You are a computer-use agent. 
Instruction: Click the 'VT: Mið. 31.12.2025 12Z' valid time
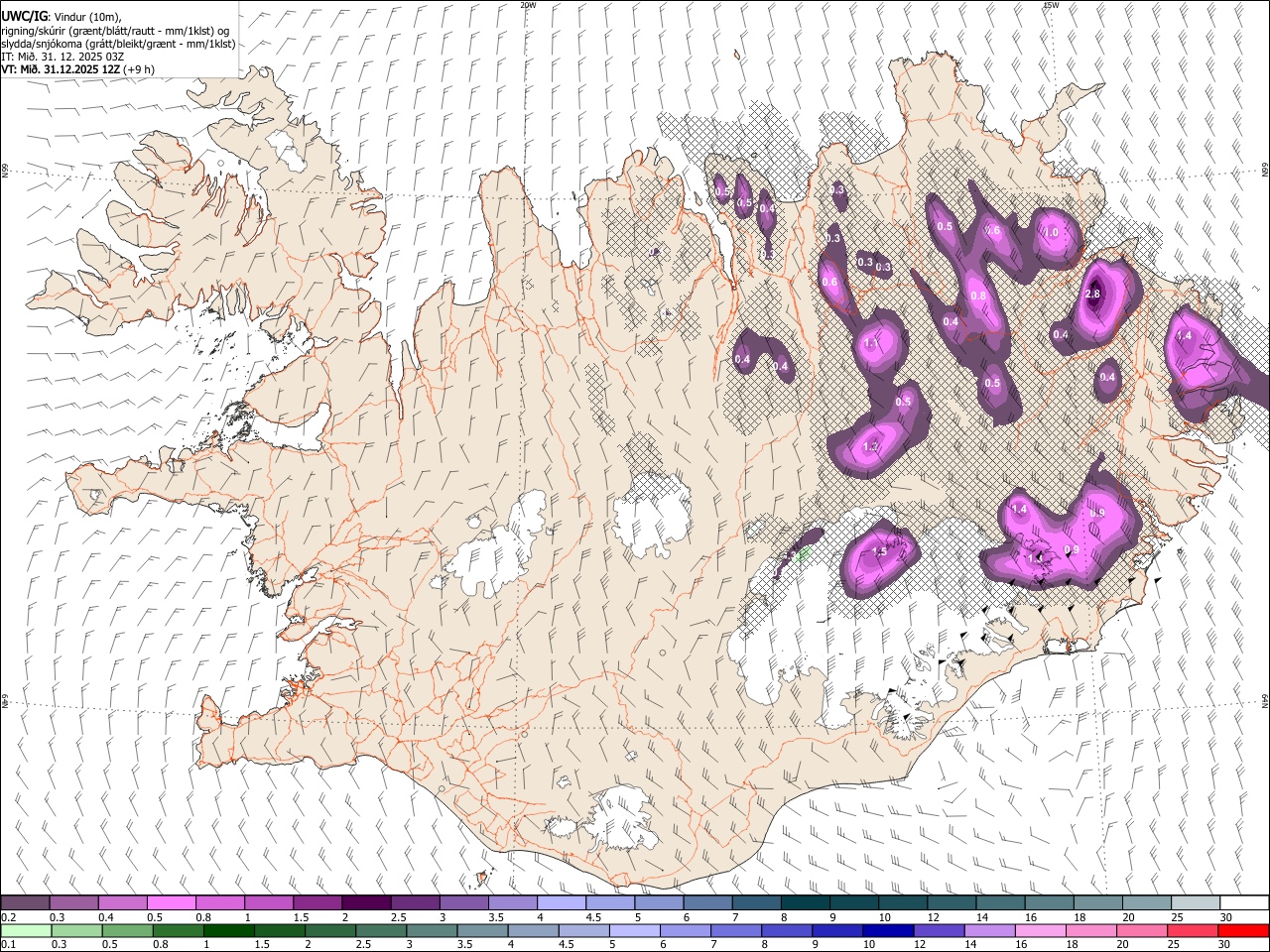(61, 69)
